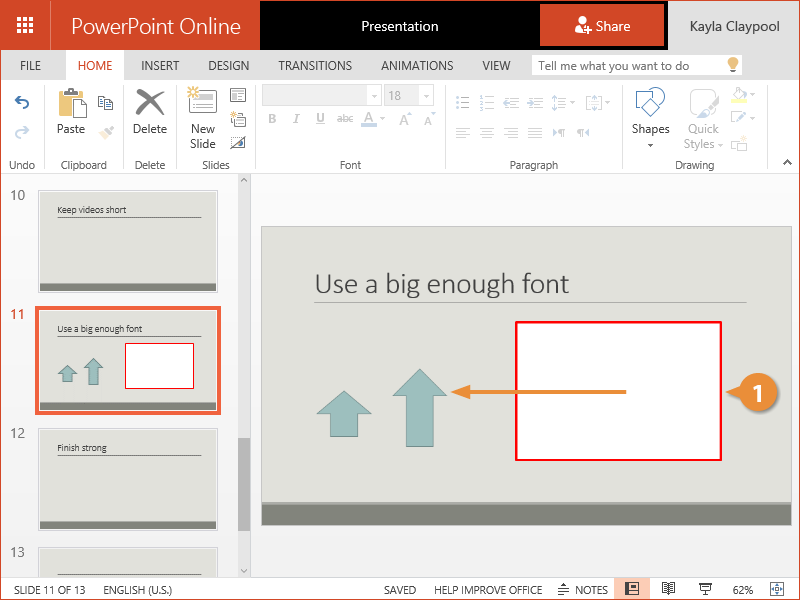This screenshot has height=600, width=800.
Task: Click the HELP IMPROVE OFFICE link
Action: point(488,590)
